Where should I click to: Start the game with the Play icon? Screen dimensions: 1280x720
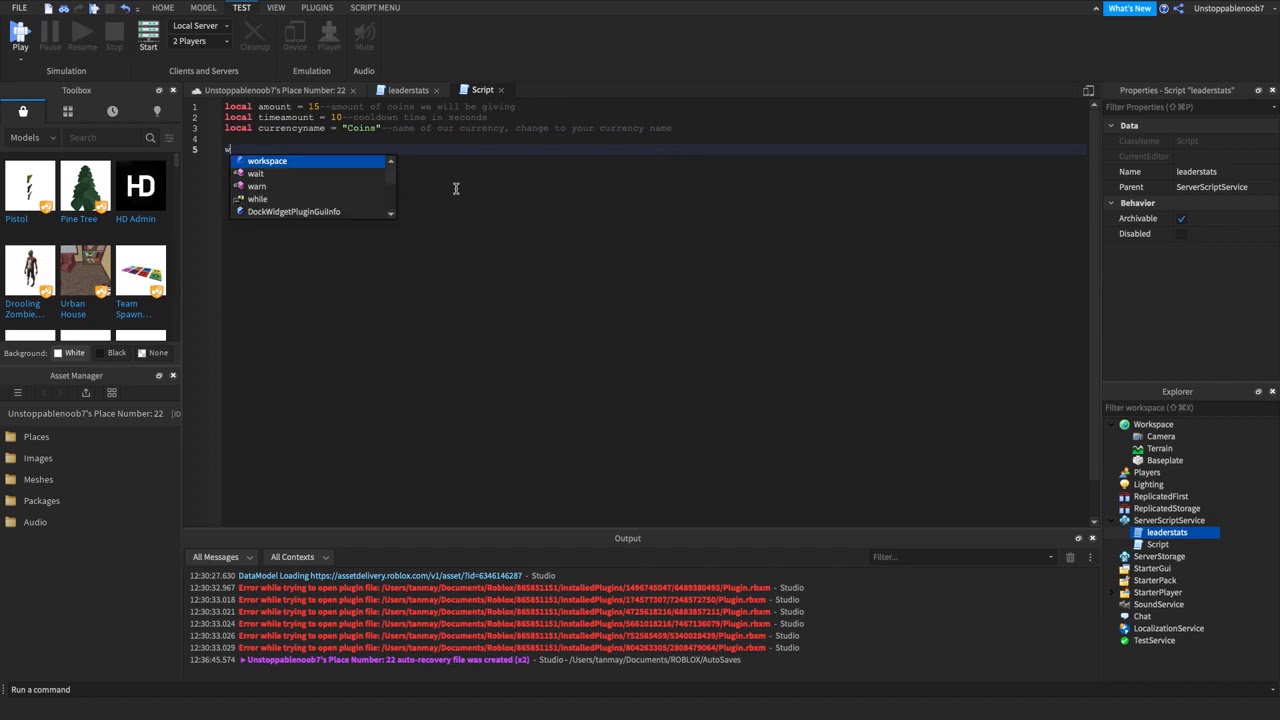pyautogui.click(x=20, y=33)
